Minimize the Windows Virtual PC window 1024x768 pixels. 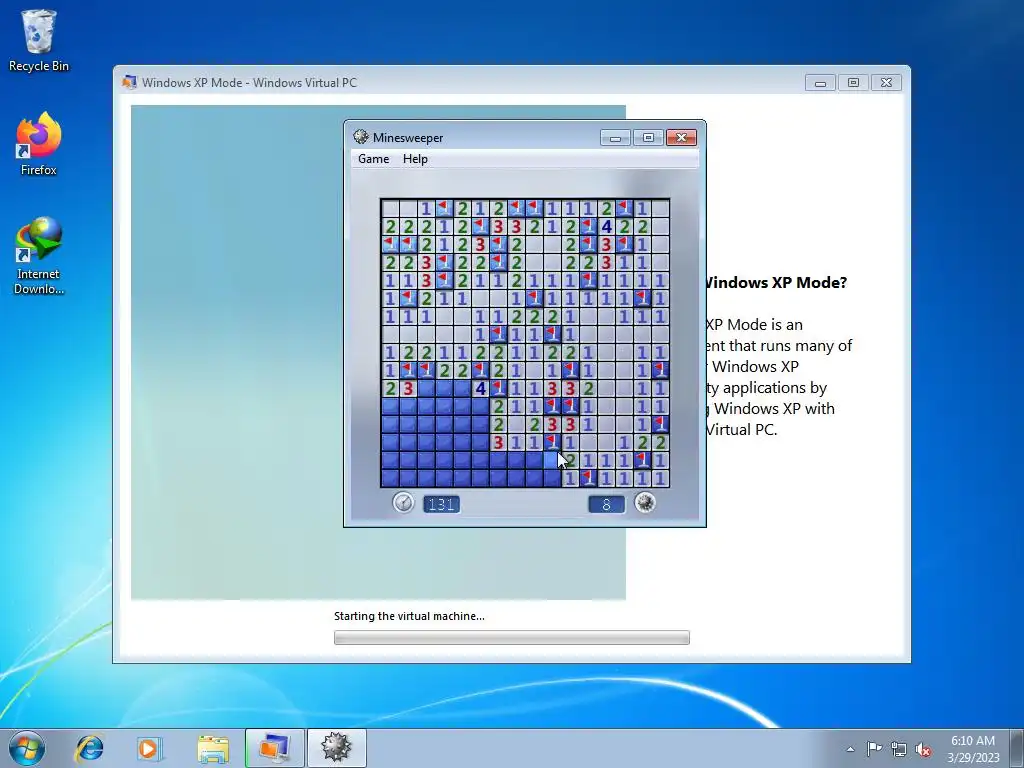[821, 83]
